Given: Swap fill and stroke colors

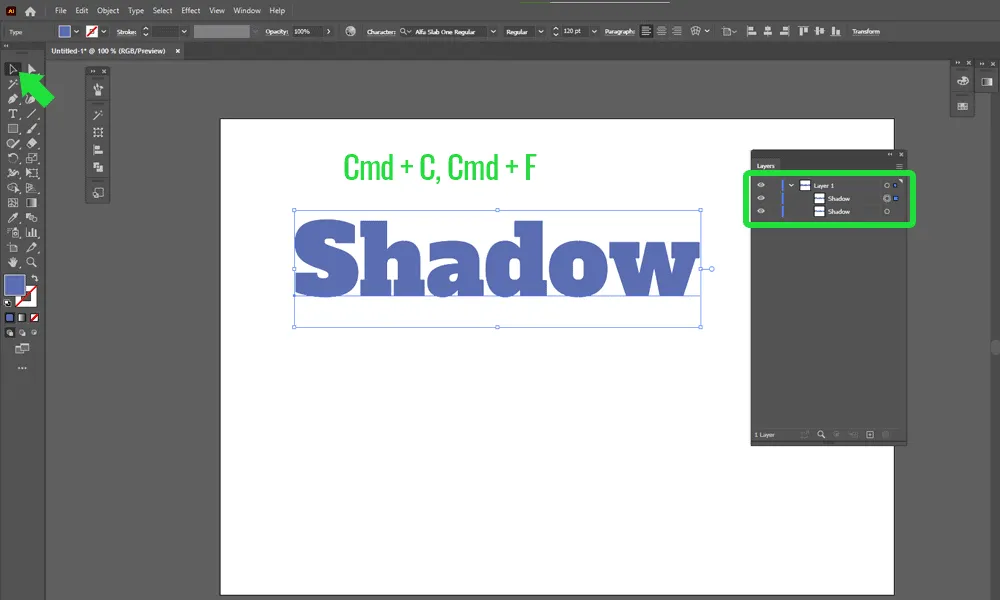Looking at the screenshot, I should click(34, 279).
